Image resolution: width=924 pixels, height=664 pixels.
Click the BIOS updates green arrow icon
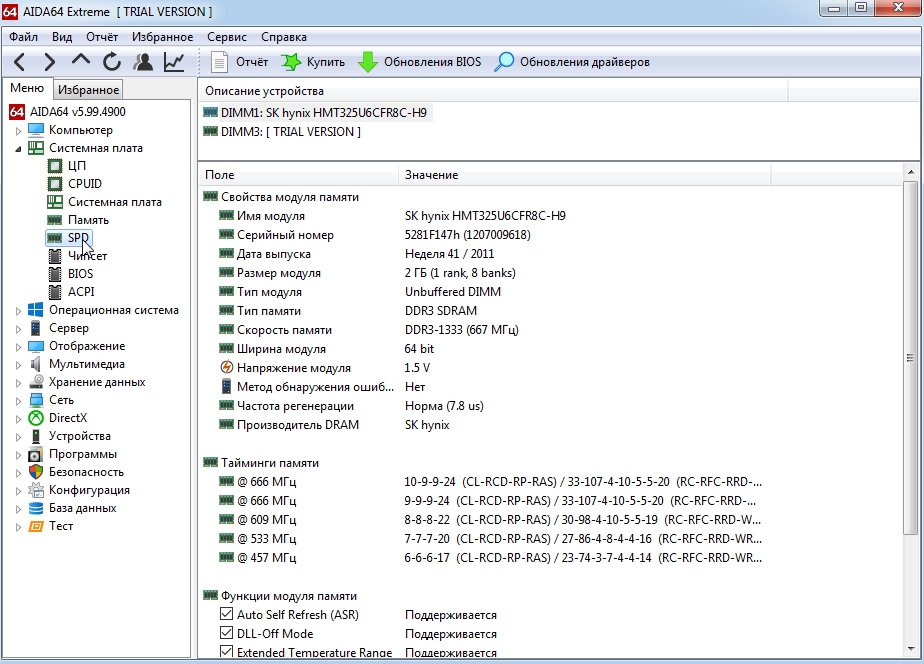click(368, 62)
